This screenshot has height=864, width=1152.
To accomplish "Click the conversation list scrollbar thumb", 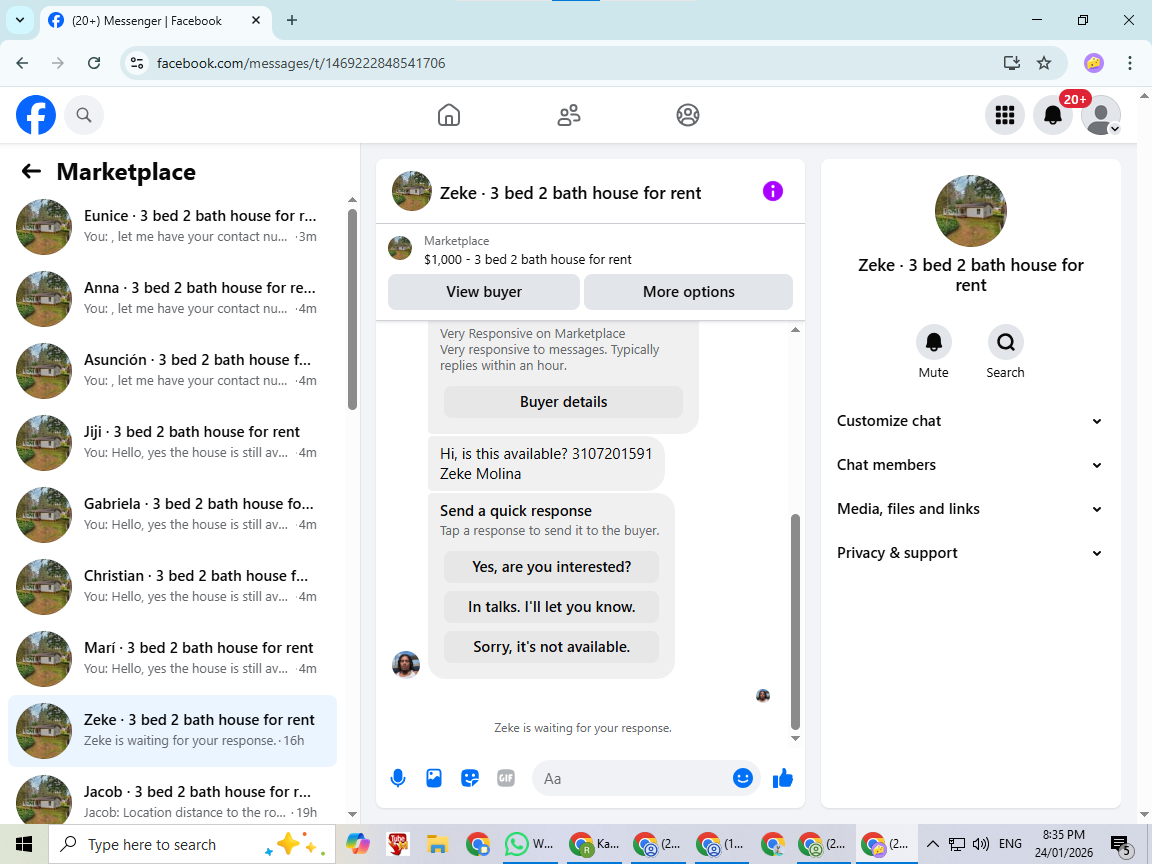I will coord(352,309).
